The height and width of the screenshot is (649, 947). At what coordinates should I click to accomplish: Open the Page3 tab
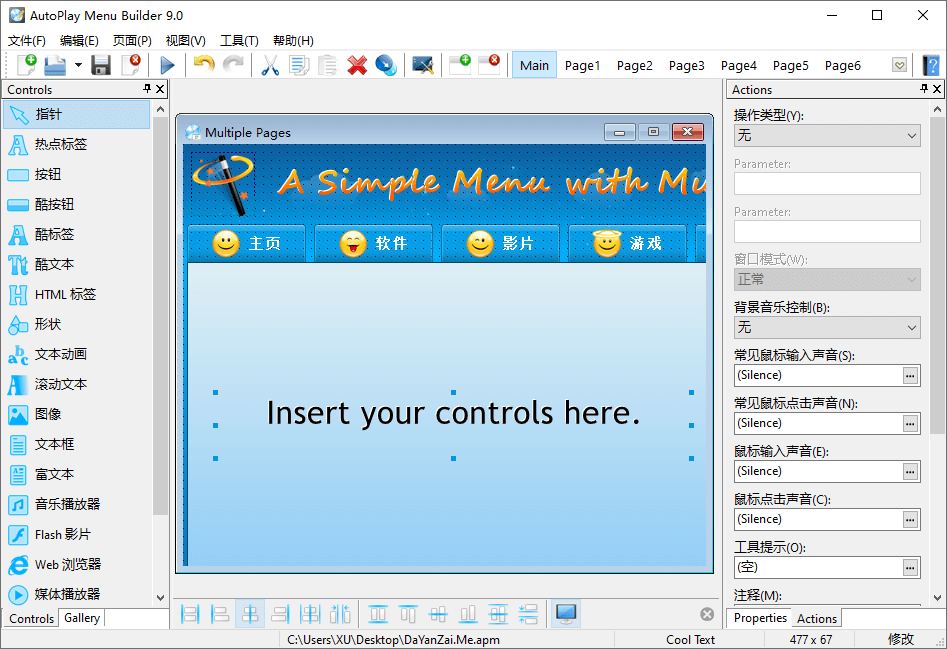click(x=686, y=65)
